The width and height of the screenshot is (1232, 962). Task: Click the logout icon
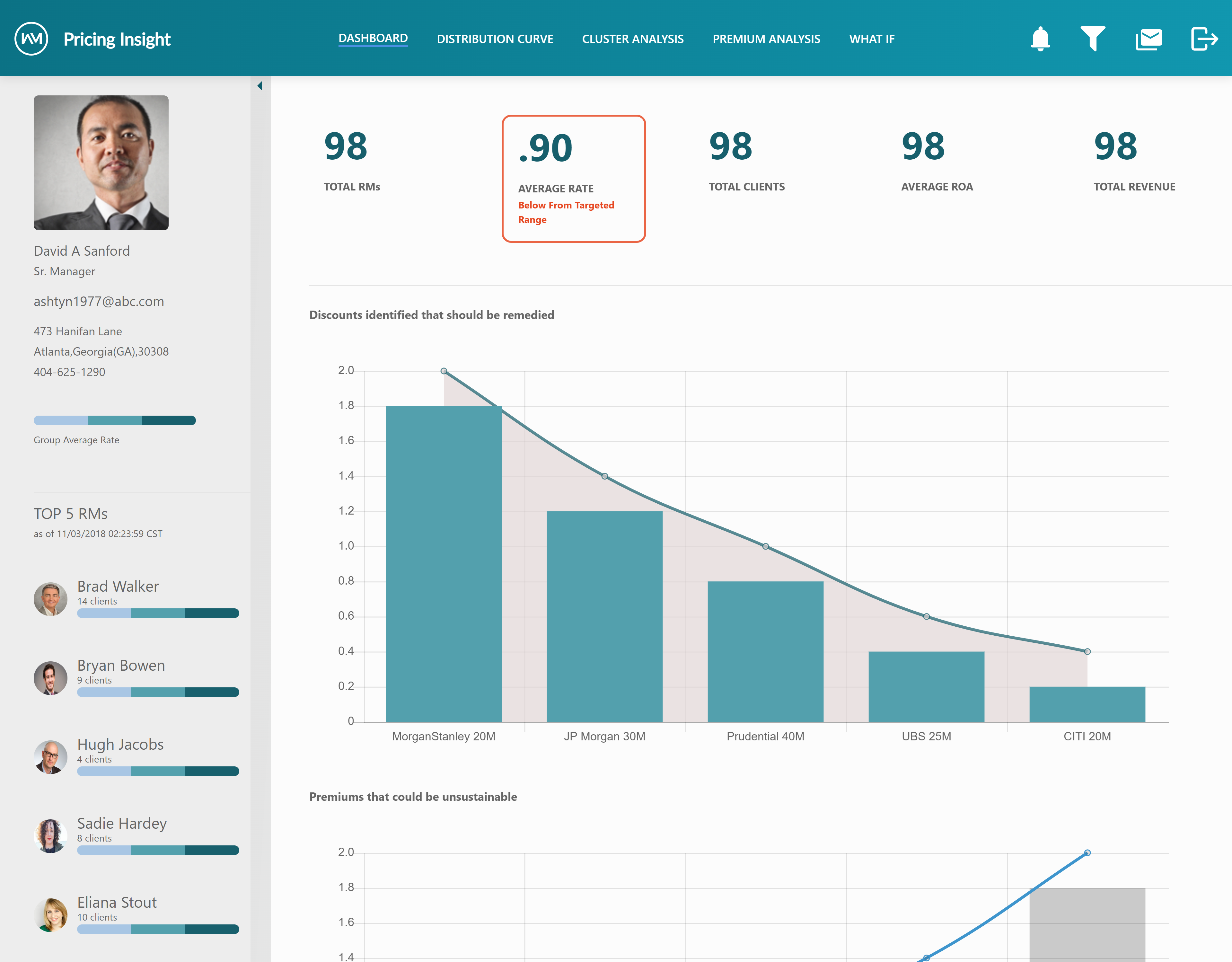1204,39
